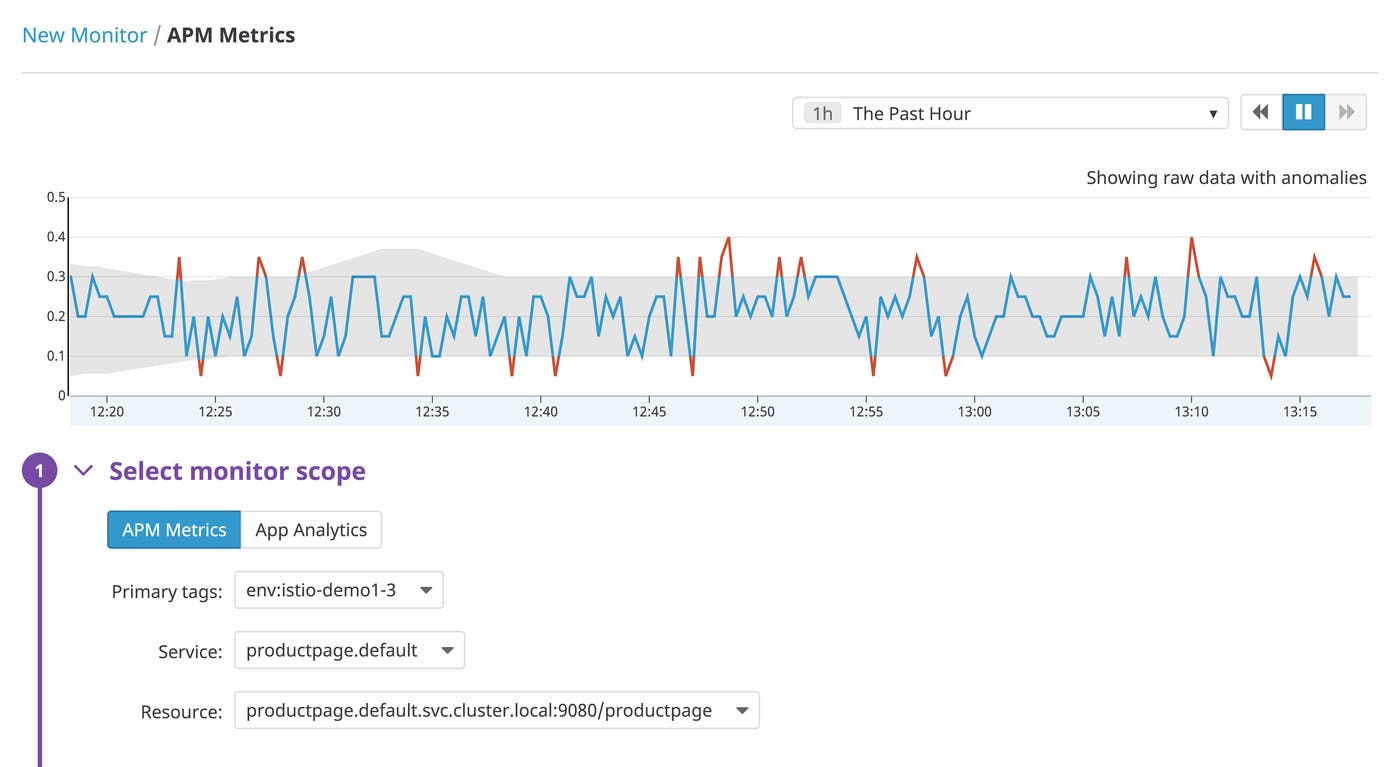Click the Showing raw data with anomalies text
This screenshot has width=1400, height=767.
click(x=1226, y=178)
